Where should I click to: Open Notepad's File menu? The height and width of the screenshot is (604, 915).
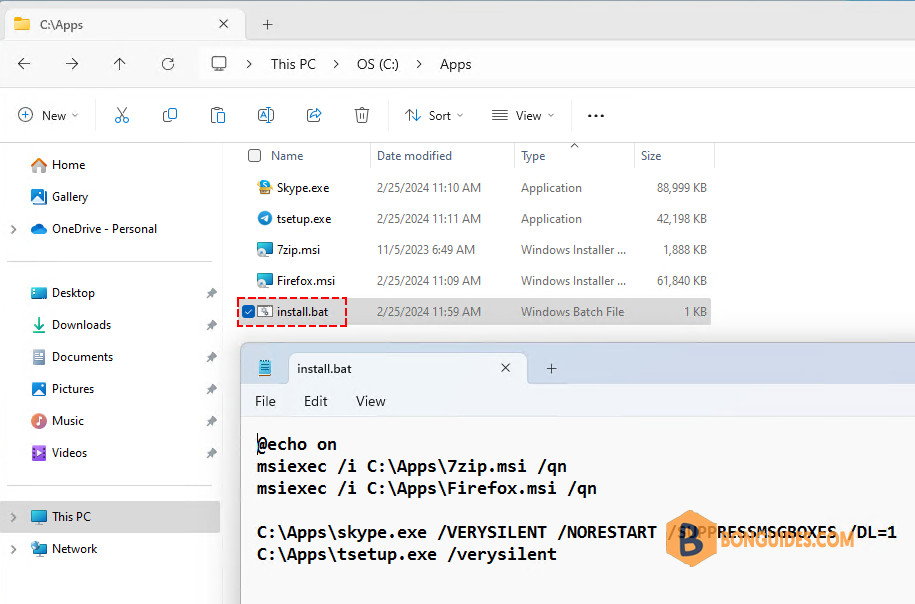[x=265, y=401]
